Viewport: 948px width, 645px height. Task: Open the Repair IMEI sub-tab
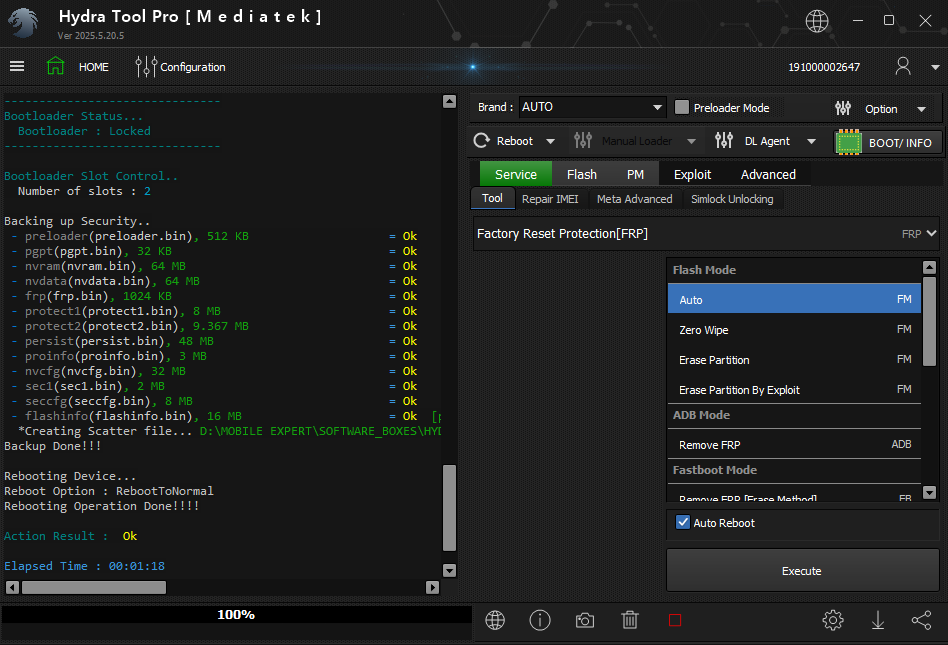(x=550, y=199)
